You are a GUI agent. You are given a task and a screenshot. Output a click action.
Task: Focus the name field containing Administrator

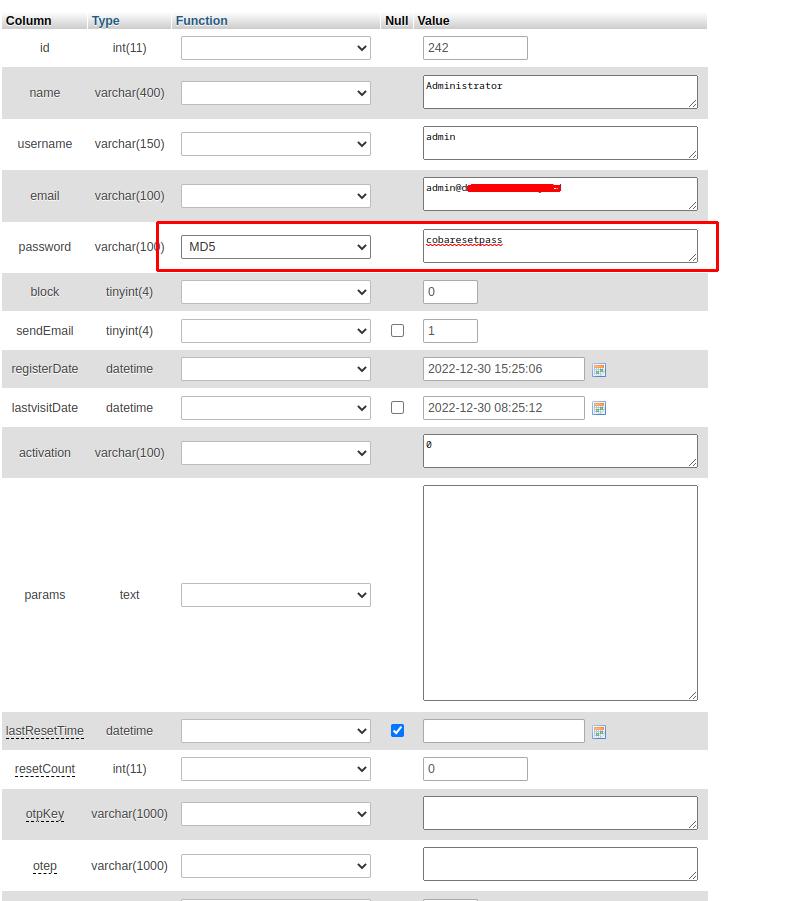point(559,92)
